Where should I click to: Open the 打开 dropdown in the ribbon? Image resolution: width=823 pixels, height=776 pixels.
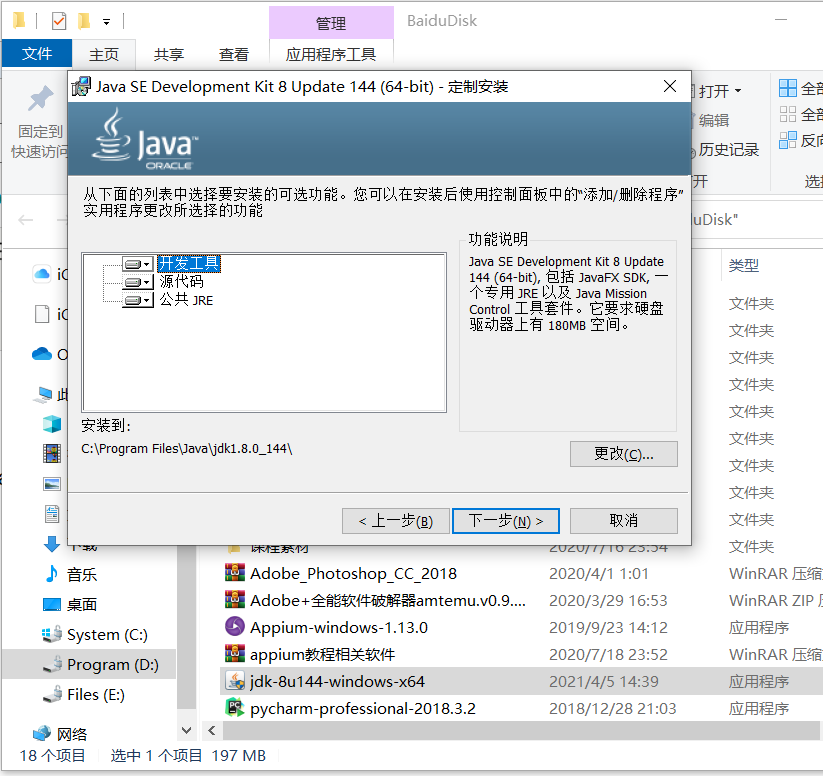(720, 91)
